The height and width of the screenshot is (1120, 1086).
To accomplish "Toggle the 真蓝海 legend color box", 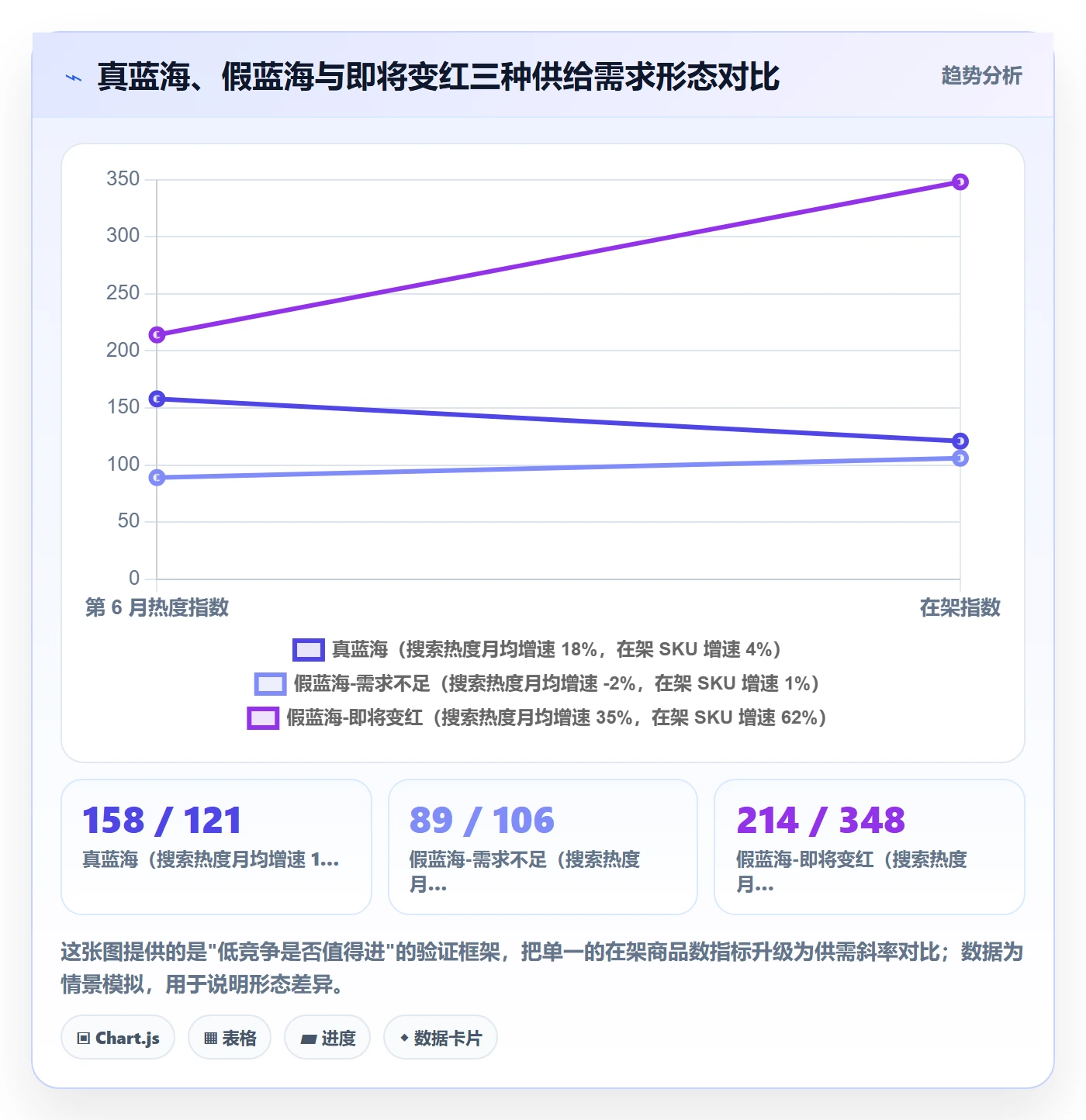I will 308,649.
